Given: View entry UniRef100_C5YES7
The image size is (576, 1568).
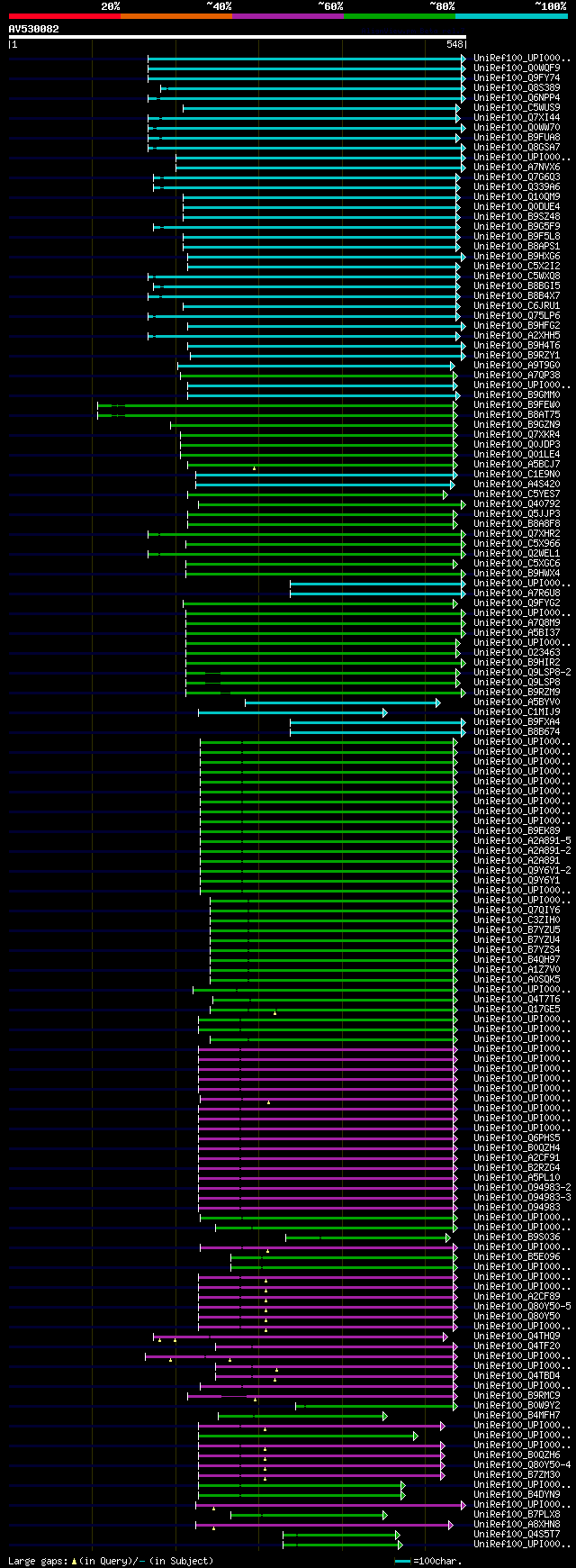Looking at the screenshot, I should coord(517,494).
